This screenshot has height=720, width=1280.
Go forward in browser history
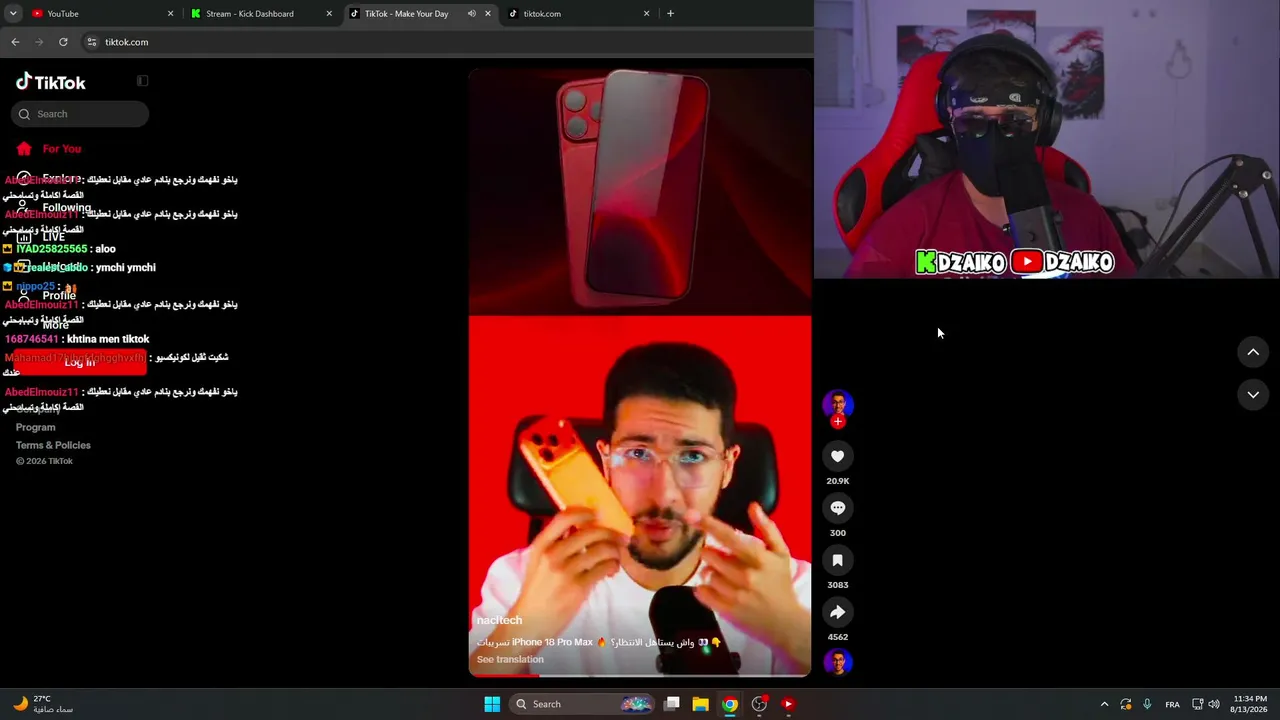coord(39,42)
